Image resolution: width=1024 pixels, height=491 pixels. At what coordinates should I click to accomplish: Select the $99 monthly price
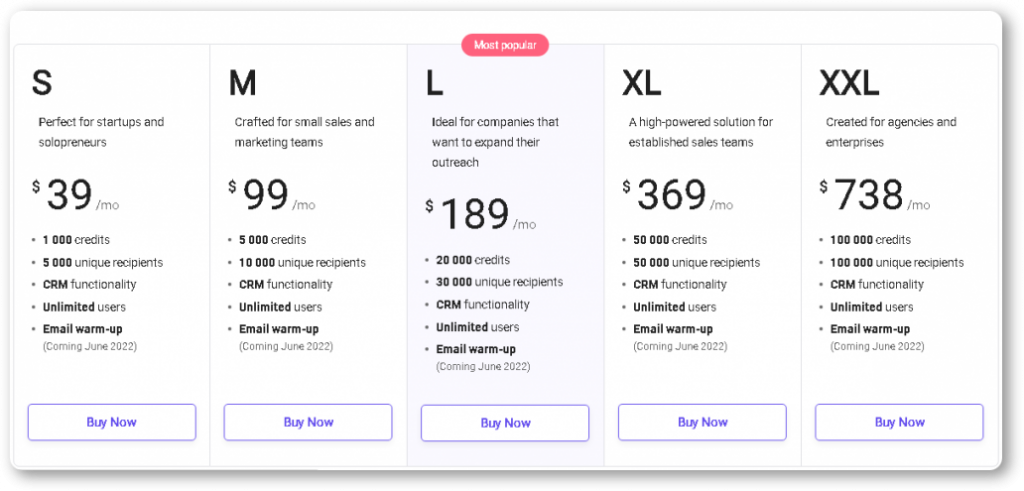[x=272, y=195]
